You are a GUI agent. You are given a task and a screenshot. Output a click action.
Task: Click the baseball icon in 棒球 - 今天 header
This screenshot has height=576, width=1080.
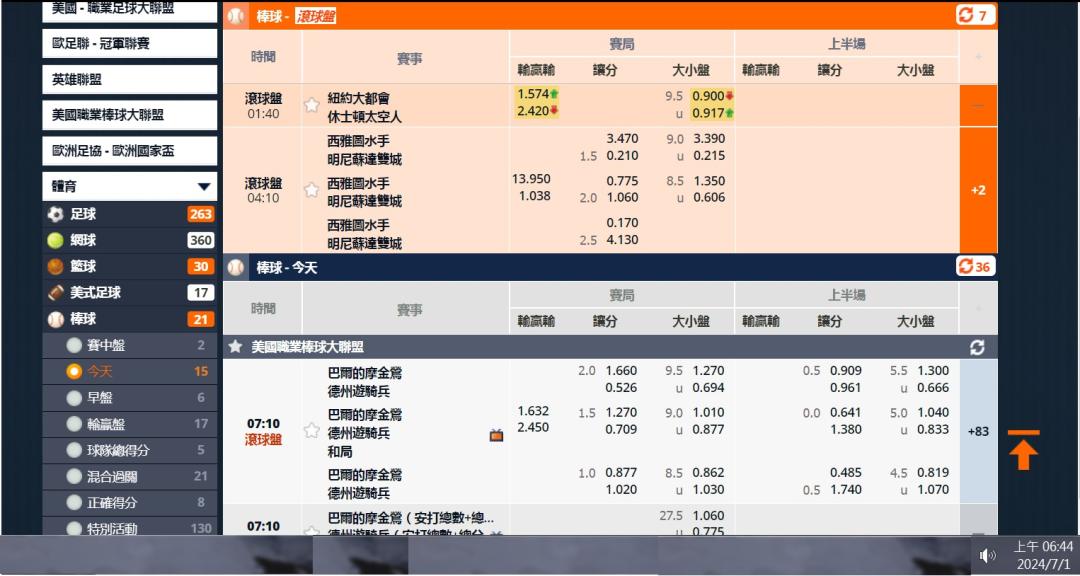(x=236, y=267)
